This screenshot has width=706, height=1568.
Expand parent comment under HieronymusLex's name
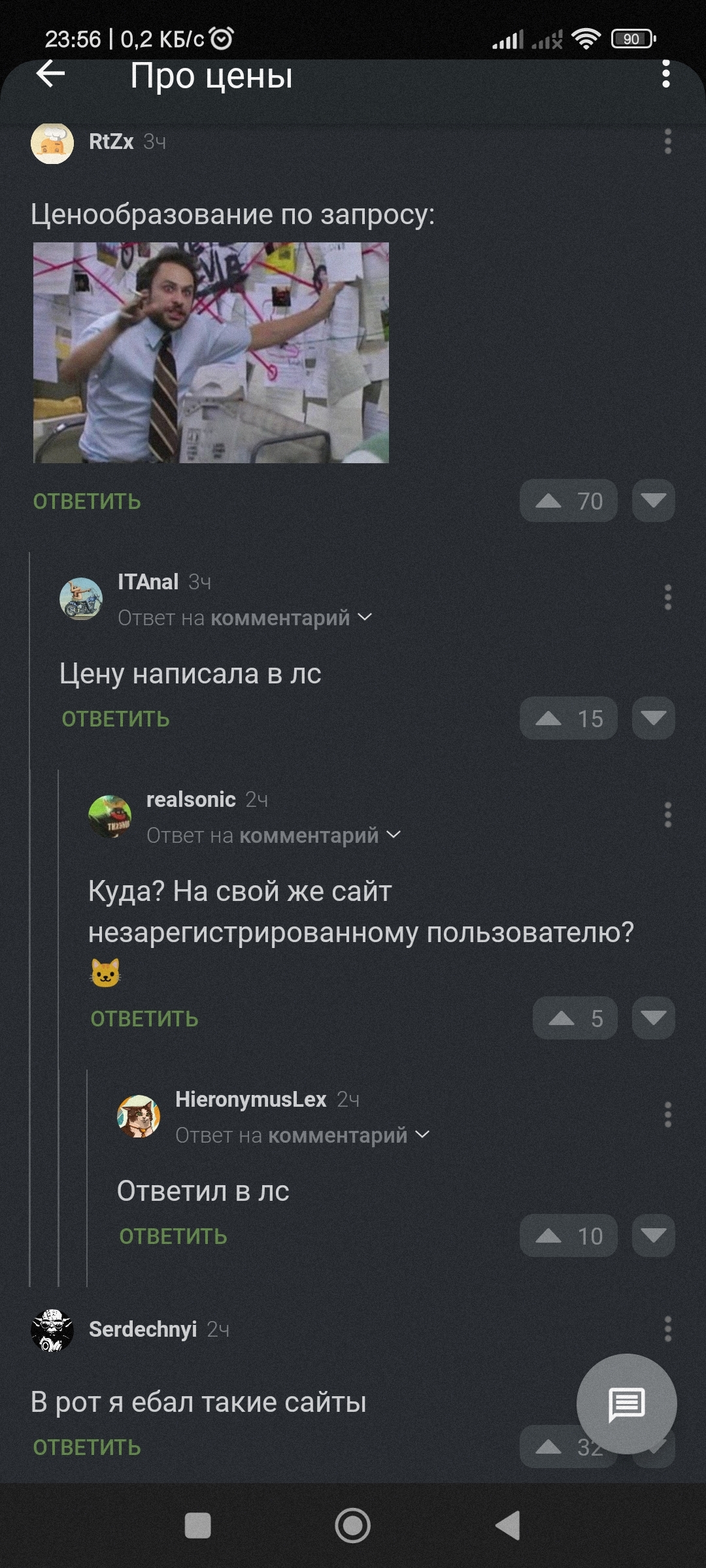(x=303, y=1135)
